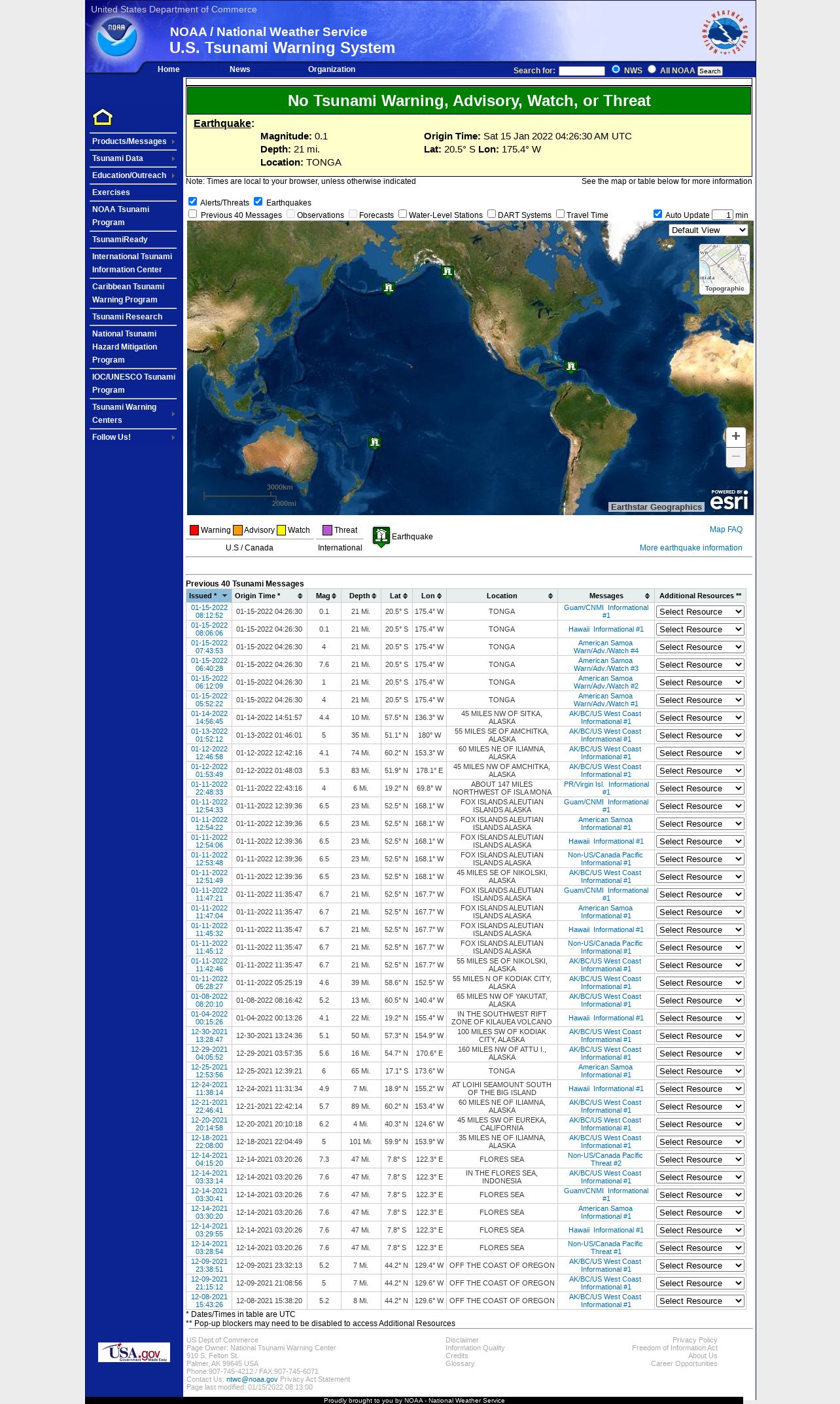
Task: Toggle Earthquakes checkbox
Action: point(258,202)
